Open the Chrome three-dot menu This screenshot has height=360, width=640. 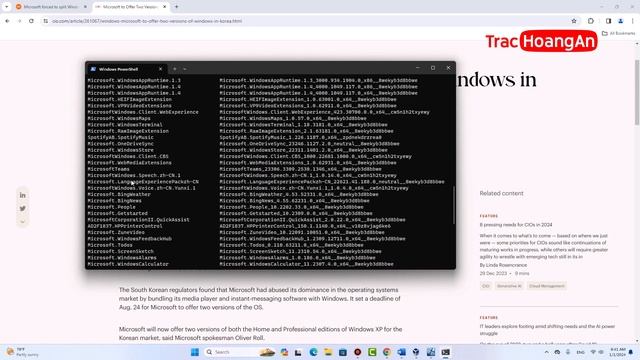pyautogui.click(x=633, y=21)
